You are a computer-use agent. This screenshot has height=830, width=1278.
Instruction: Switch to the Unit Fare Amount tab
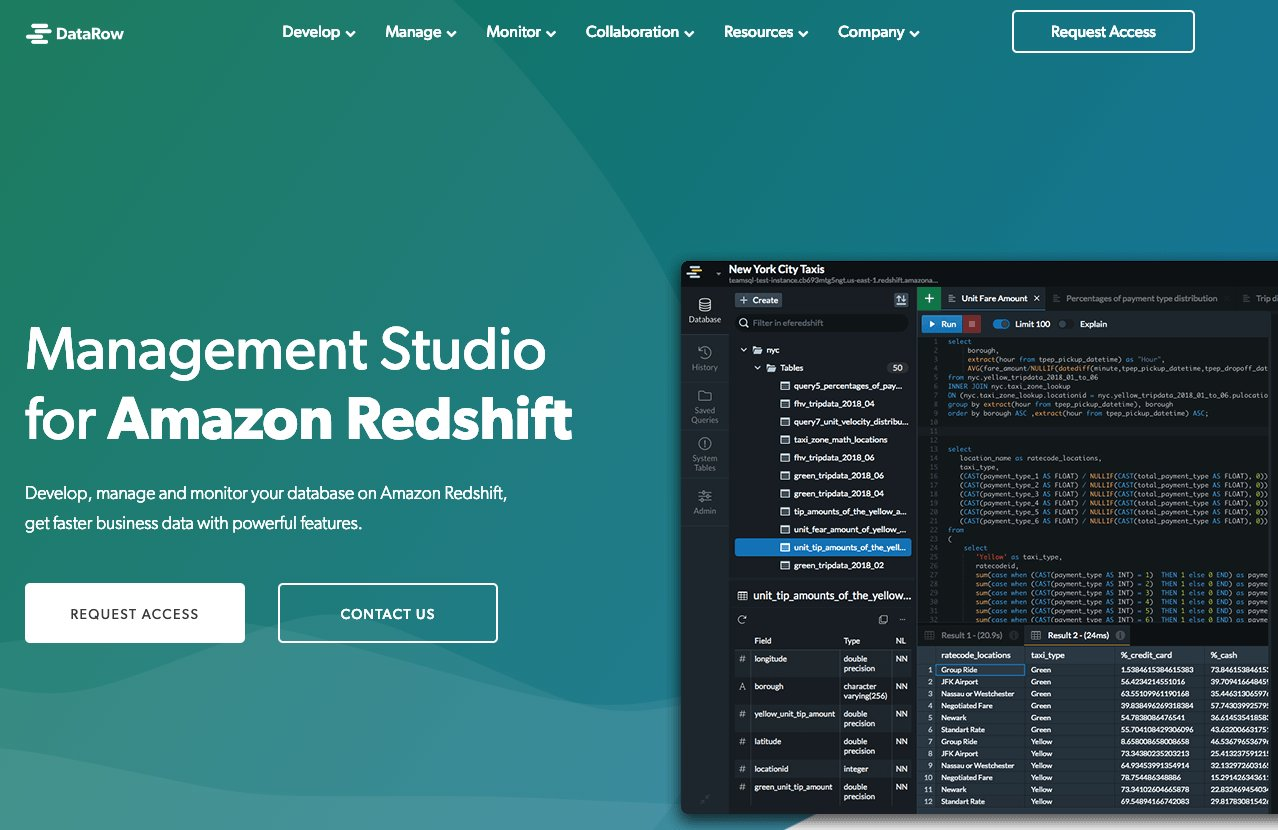click(x=993, y=298)
